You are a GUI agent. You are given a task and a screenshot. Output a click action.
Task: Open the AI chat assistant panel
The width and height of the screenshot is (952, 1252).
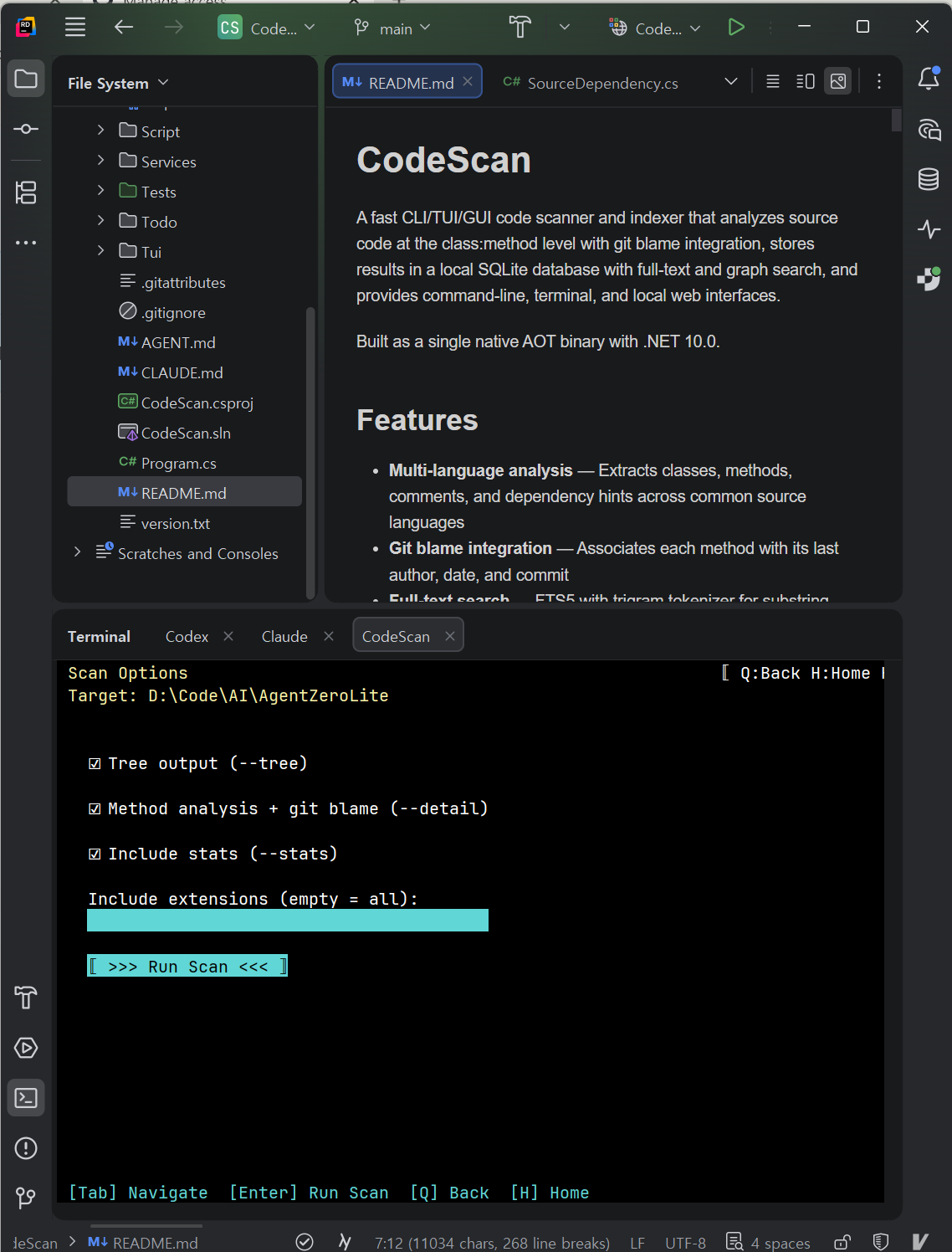pos(929,129)
